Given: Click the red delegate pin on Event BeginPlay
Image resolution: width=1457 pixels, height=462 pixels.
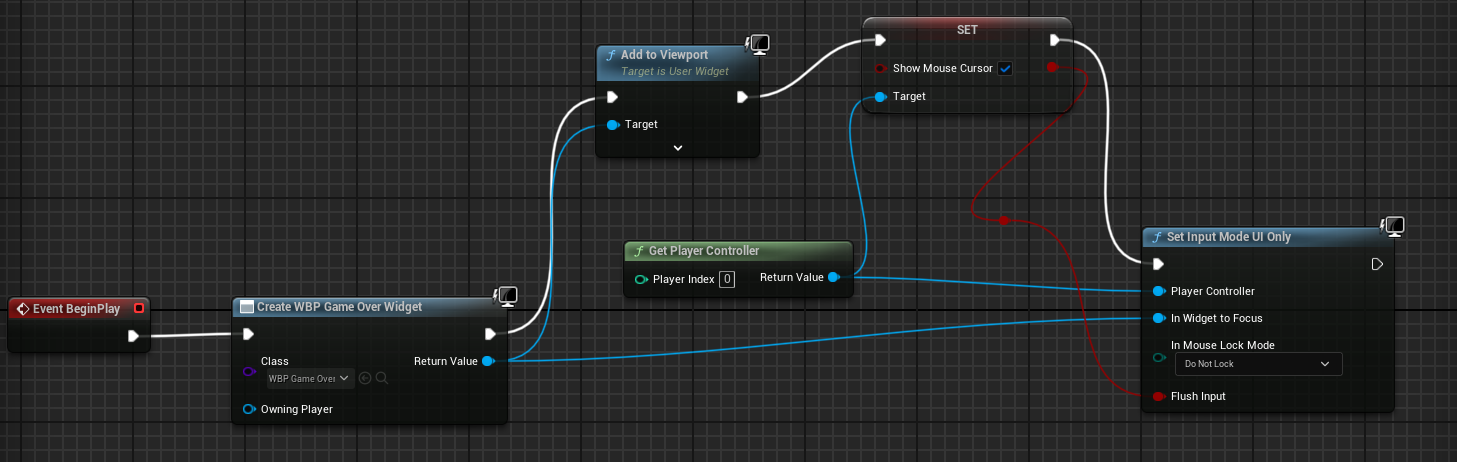Looking at the screenshot, I should click(x=139, y=308).
